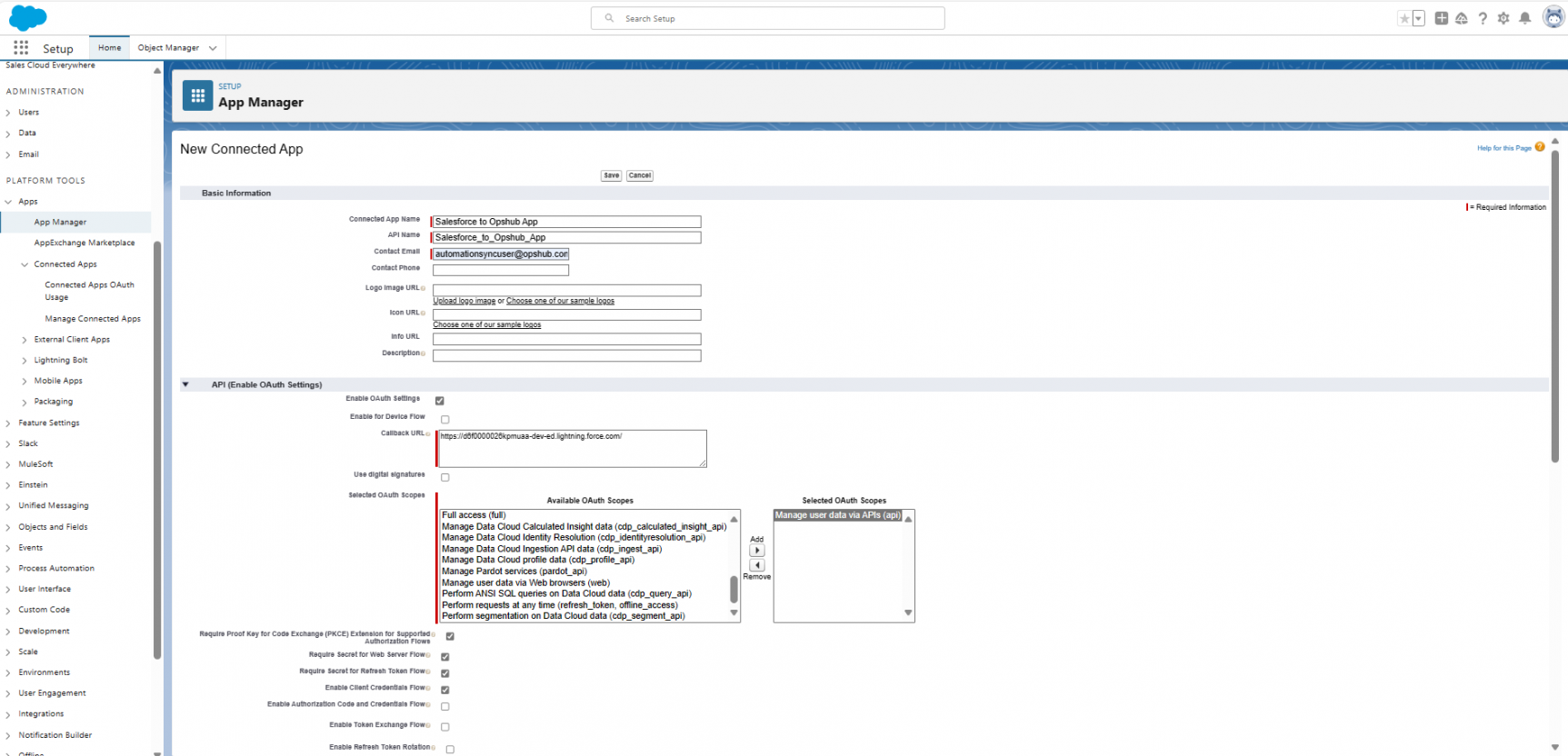The height and width of the screenshot is (756, 1568).
Task: Uncheck Enable OAuth Settings checkbox
Action: [440, 401]
